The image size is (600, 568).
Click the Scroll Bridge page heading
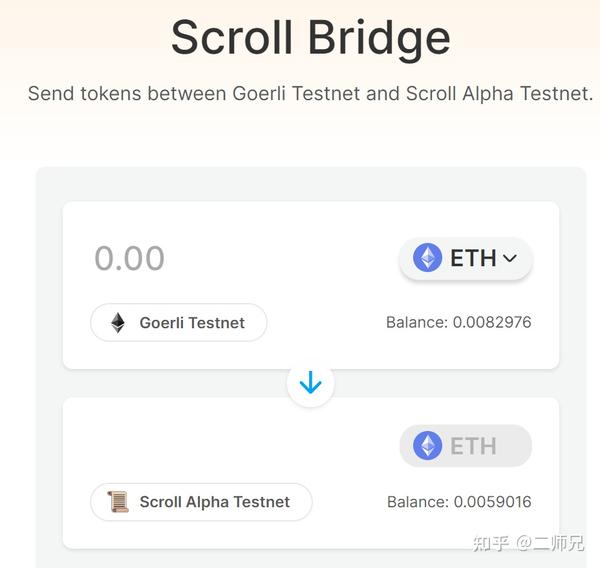(310, 37)
